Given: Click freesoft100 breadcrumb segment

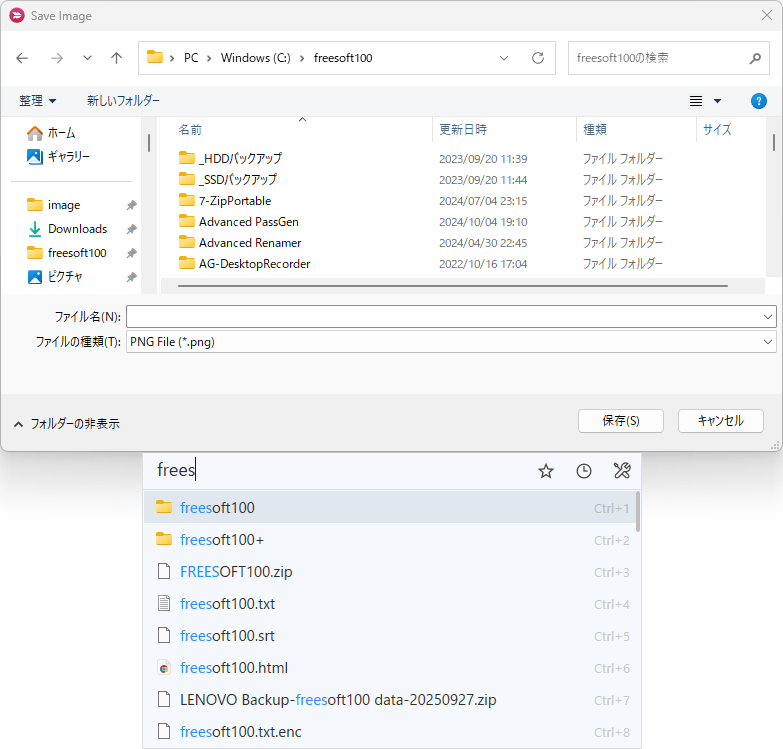Looking at the screenshot, I should tap(343, 58).
